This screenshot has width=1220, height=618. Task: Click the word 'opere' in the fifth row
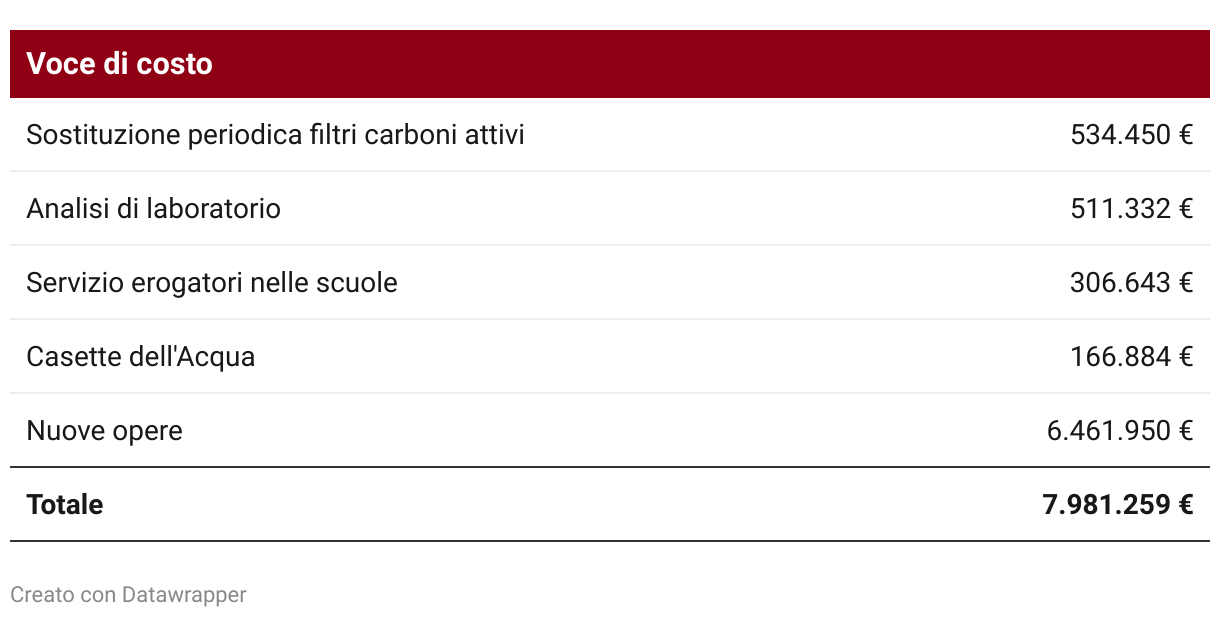coord(148,430)
